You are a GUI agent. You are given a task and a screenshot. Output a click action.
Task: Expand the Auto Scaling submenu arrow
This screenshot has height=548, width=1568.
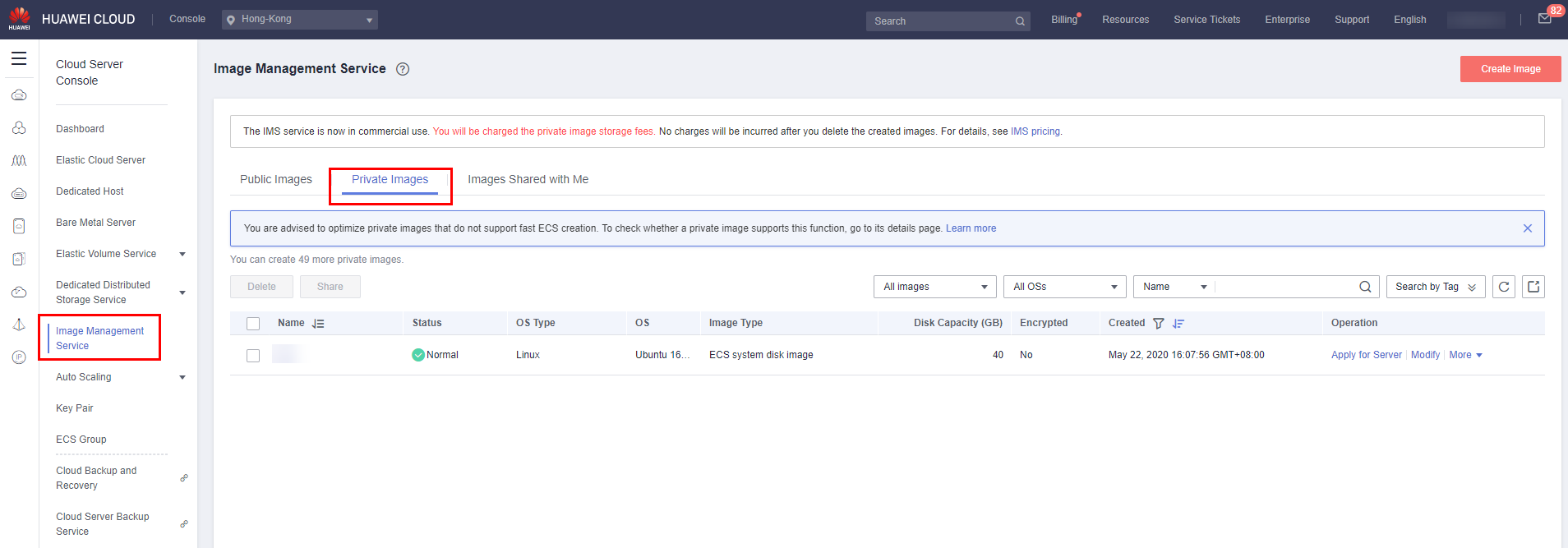point(182,377)
